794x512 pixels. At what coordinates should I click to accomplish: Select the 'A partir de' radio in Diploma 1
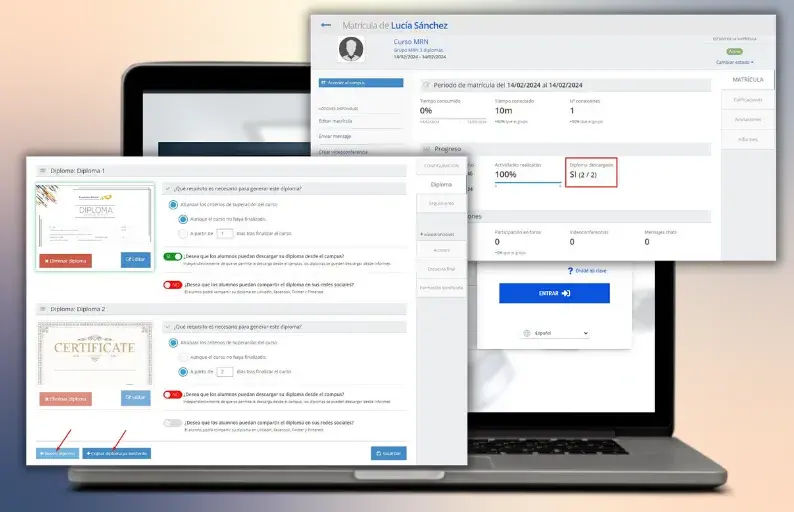tap(183, 233)
